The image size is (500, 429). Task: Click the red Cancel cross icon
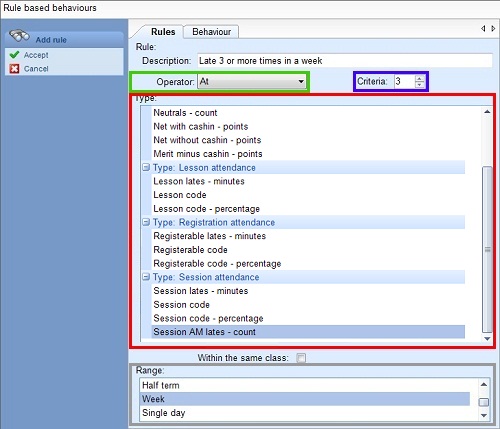(x=14, y=69)
